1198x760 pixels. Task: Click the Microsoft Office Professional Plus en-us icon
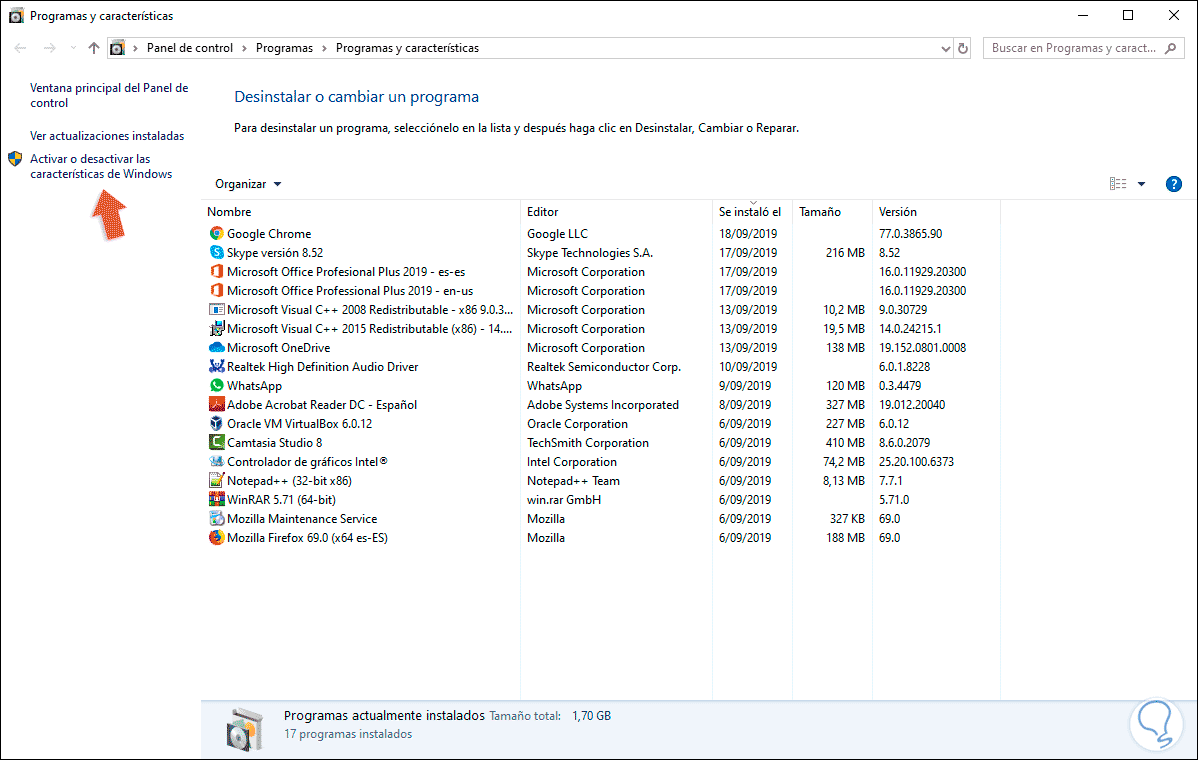pyautogui.click(x=216, y=291)
